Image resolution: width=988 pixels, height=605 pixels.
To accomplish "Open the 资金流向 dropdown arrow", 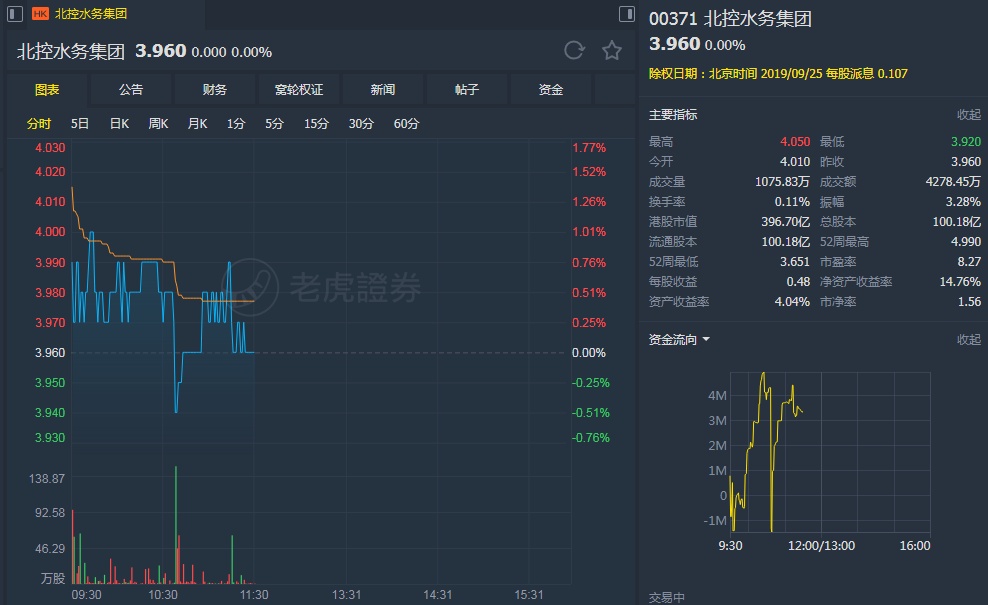I will click(x=706, y=339).
